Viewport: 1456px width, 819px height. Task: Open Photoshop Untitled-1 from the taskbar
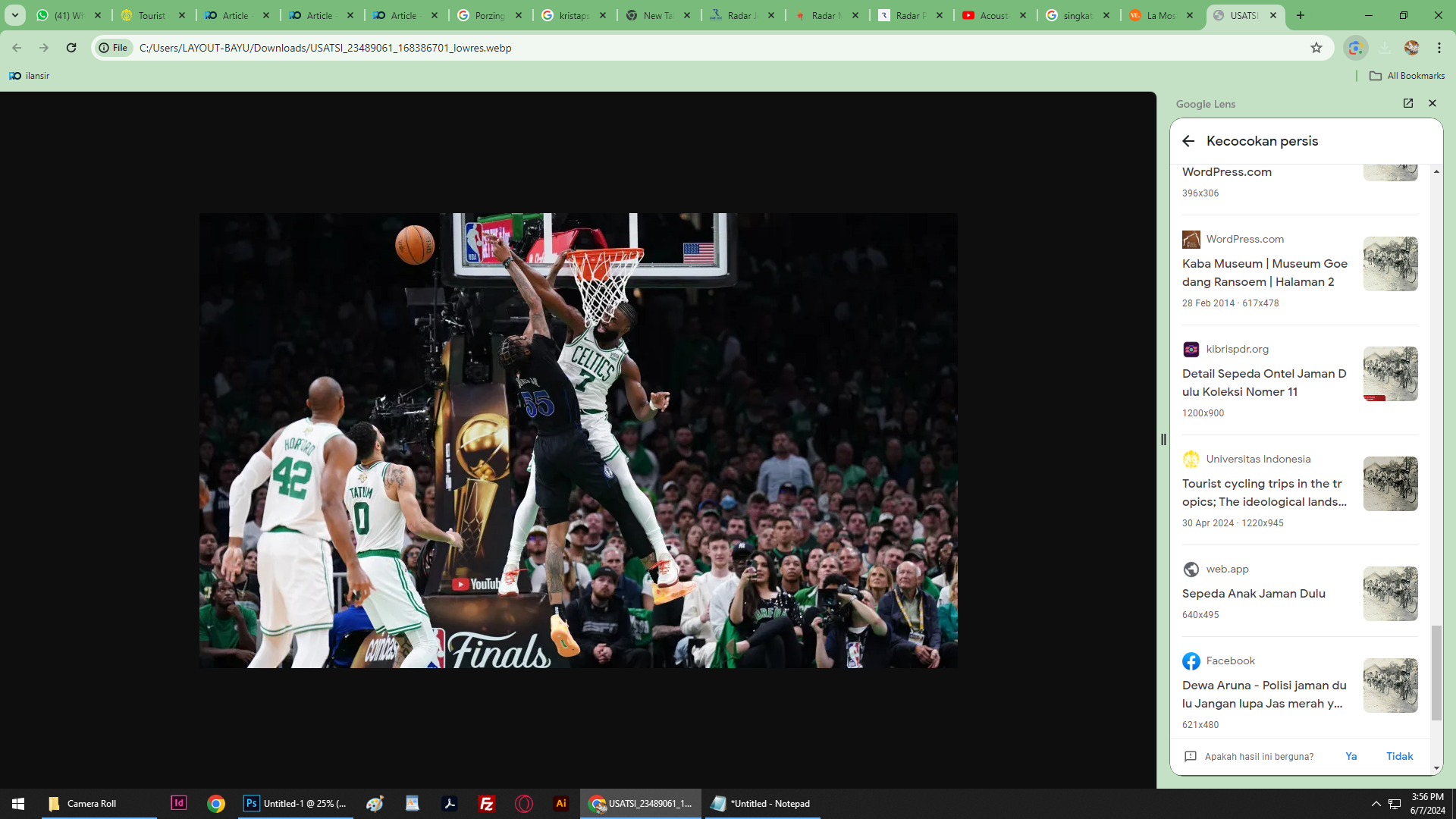click(x=296, y=804)
